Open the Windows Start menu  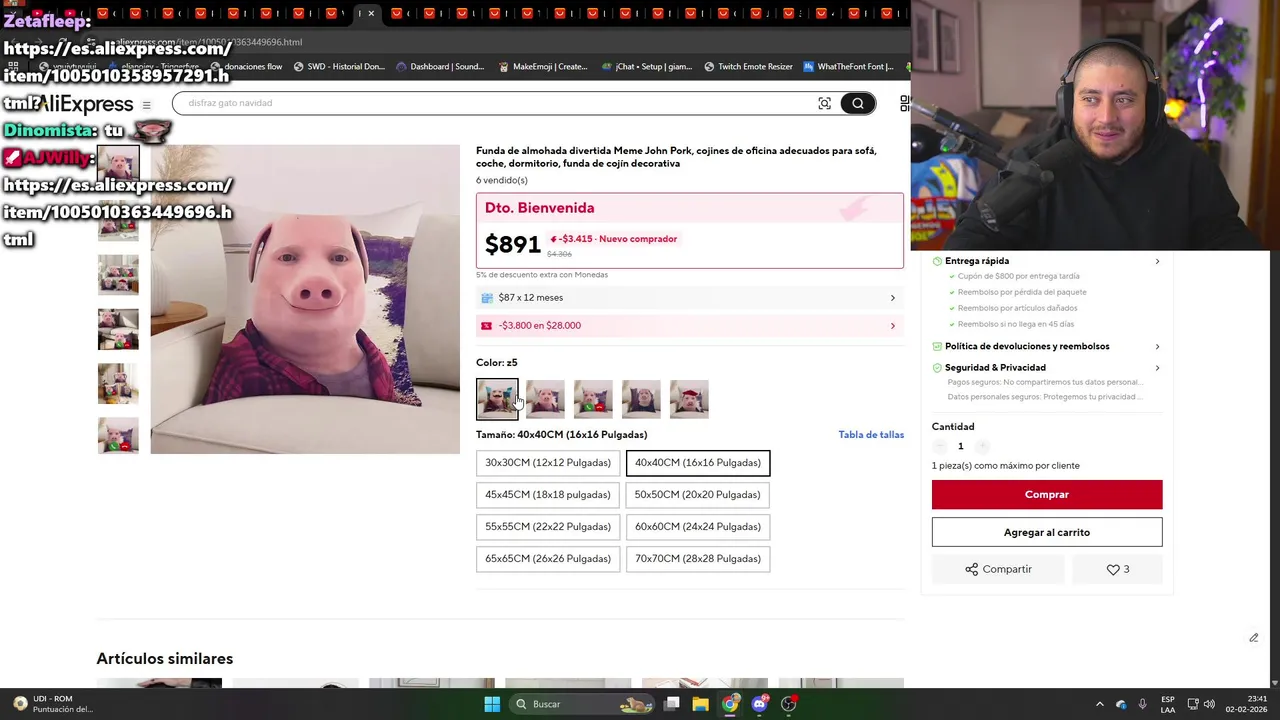point(492,704)
